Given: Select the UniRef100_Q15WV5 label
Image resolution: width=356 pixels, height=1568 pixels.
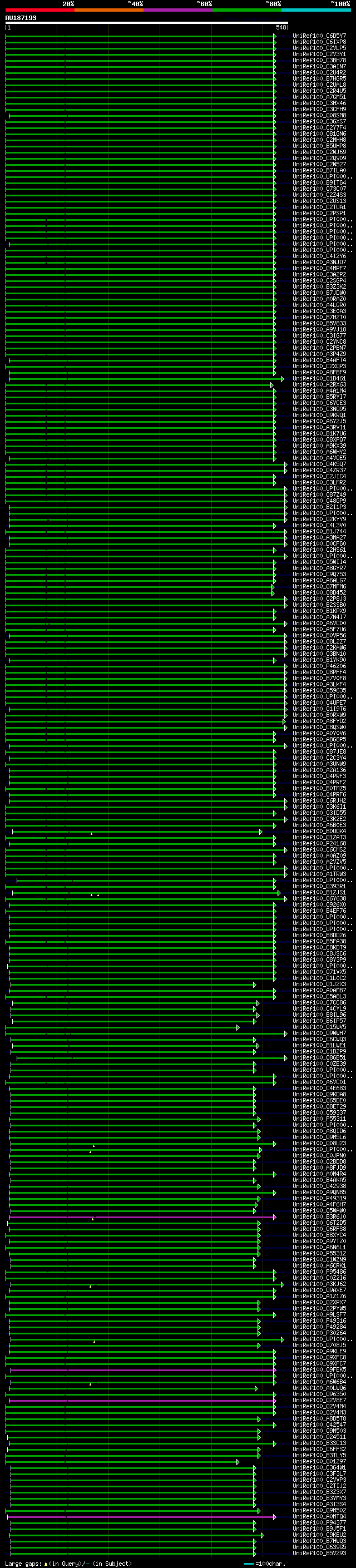Looking at the screenshot, I should pyautogui.click(x=319, y=1027).
